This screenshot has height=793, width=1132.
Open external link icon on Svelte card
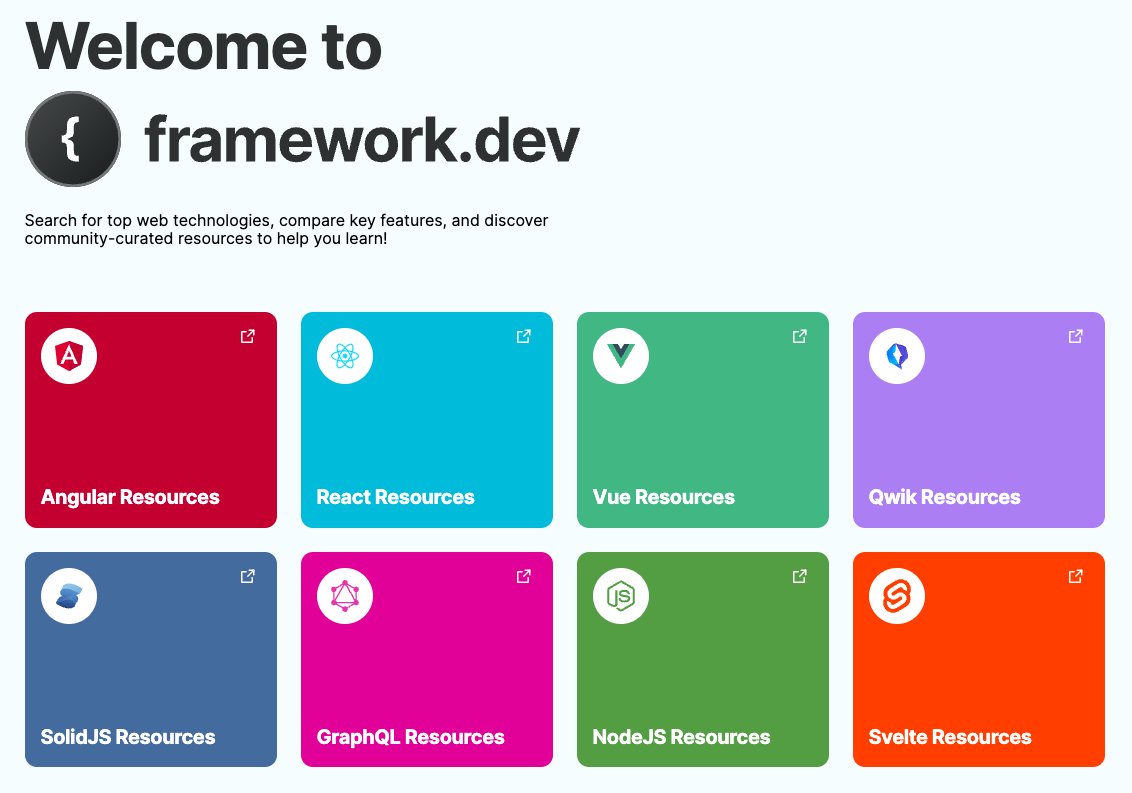1075,576
